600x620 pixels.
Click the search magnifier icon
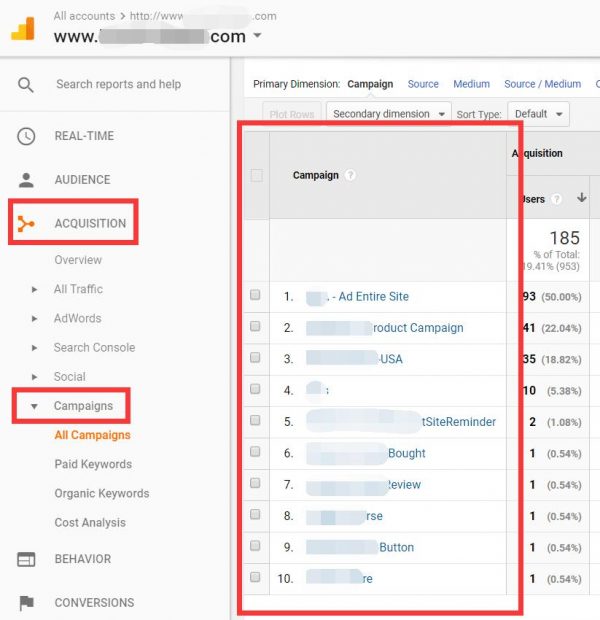point(26,85)
